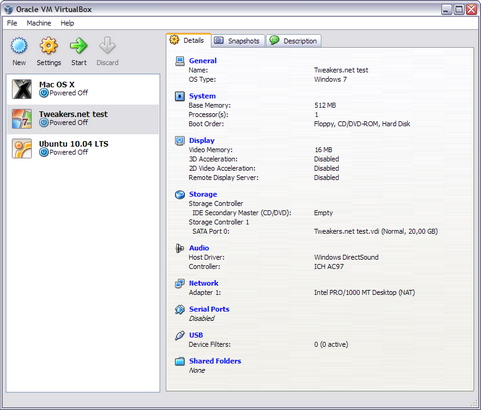Image resolution: width=481 pixels, height=410 pixels.
Task: Click the Host Driver value Windows DirectSound
Action: pos(346,257)
